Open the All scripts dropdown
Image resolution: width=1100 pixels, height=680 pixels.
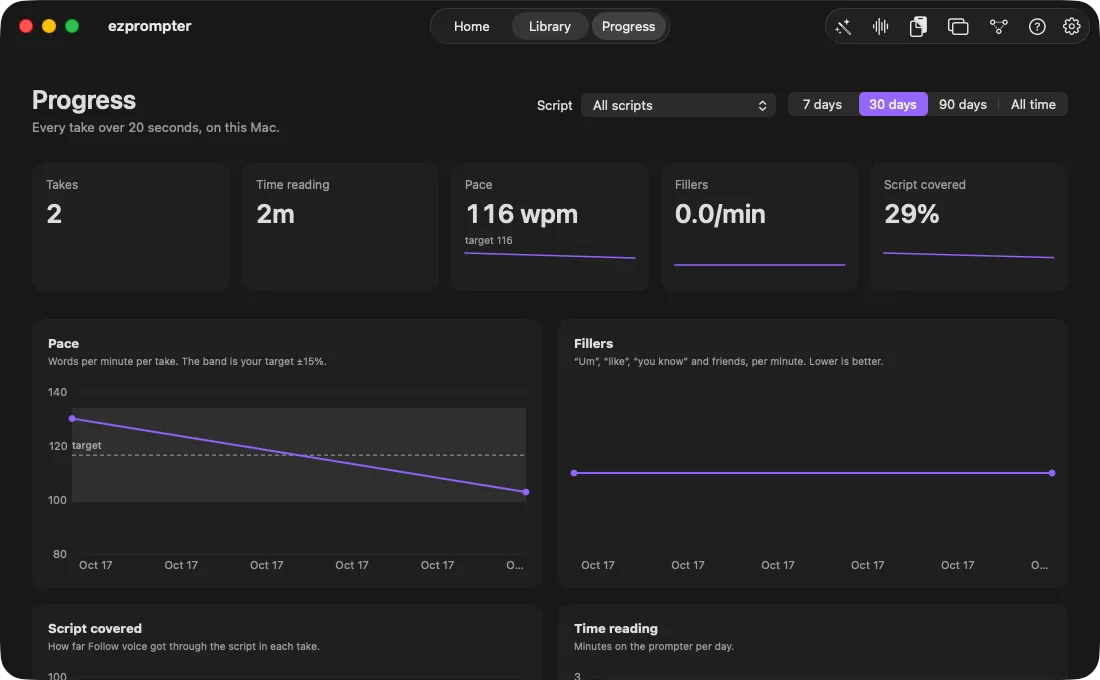click(678, 105)
